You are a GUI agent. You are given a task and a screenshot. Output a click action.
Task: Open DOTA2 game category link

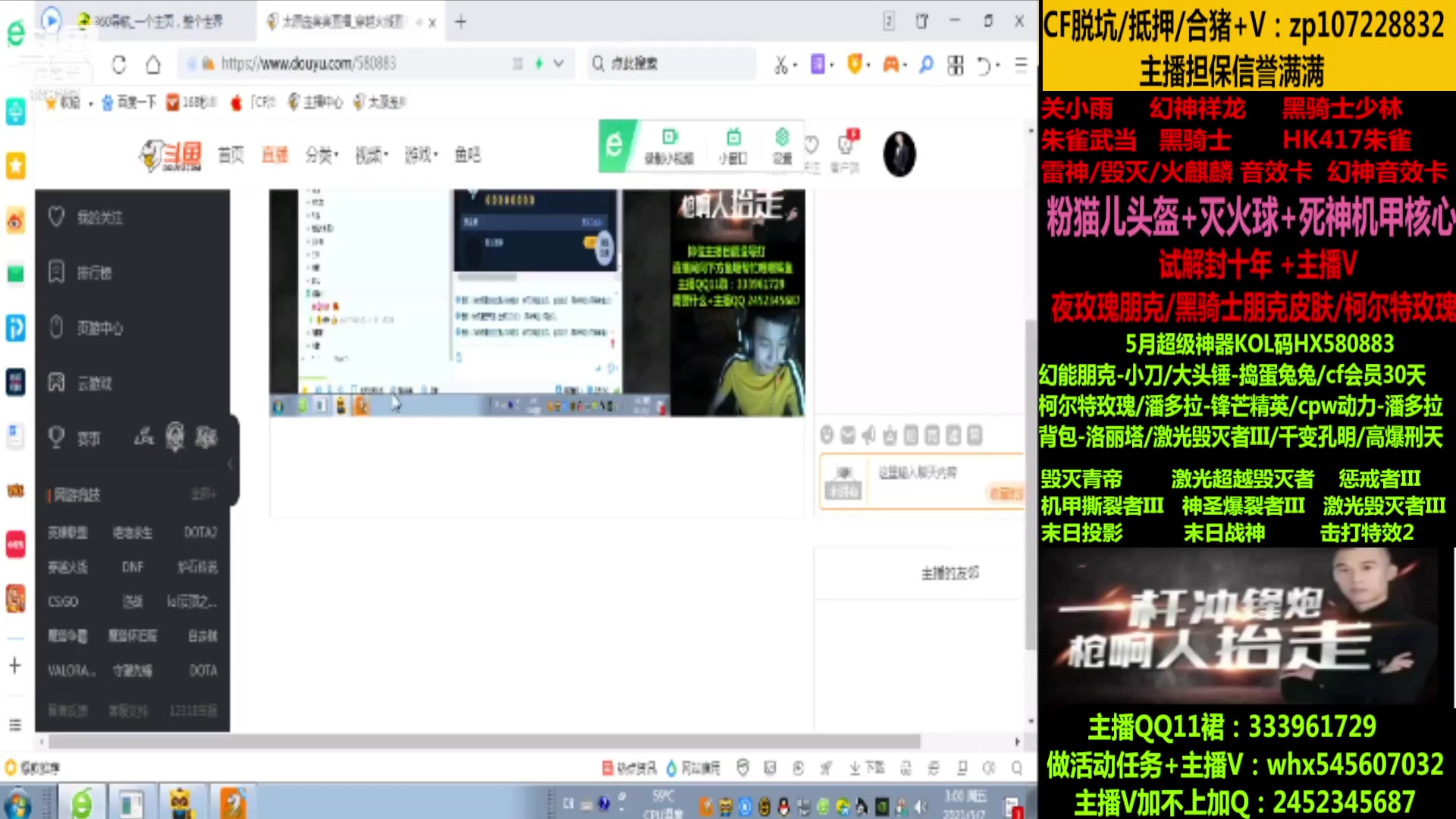coord(201,532)
